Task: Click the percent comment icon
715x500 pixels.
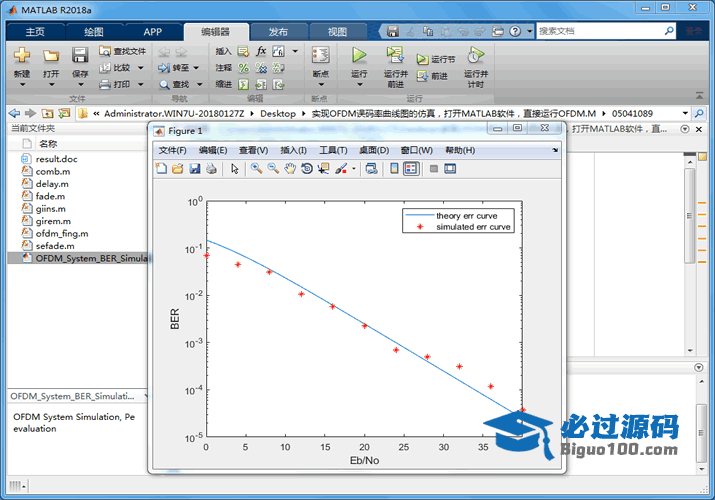Action: [x=244, y=68]
